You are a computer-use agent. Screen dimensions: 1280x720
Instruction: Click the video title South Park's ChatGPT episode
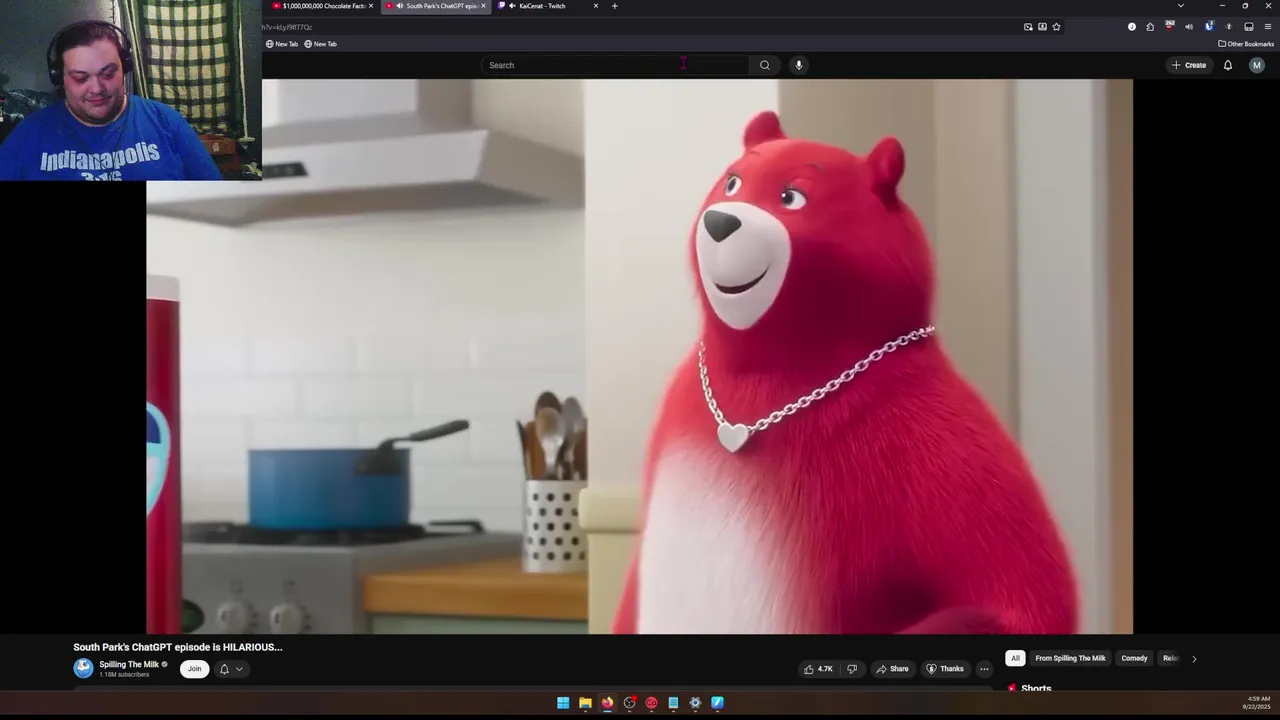pyautogui.click(x=178, y=647)
